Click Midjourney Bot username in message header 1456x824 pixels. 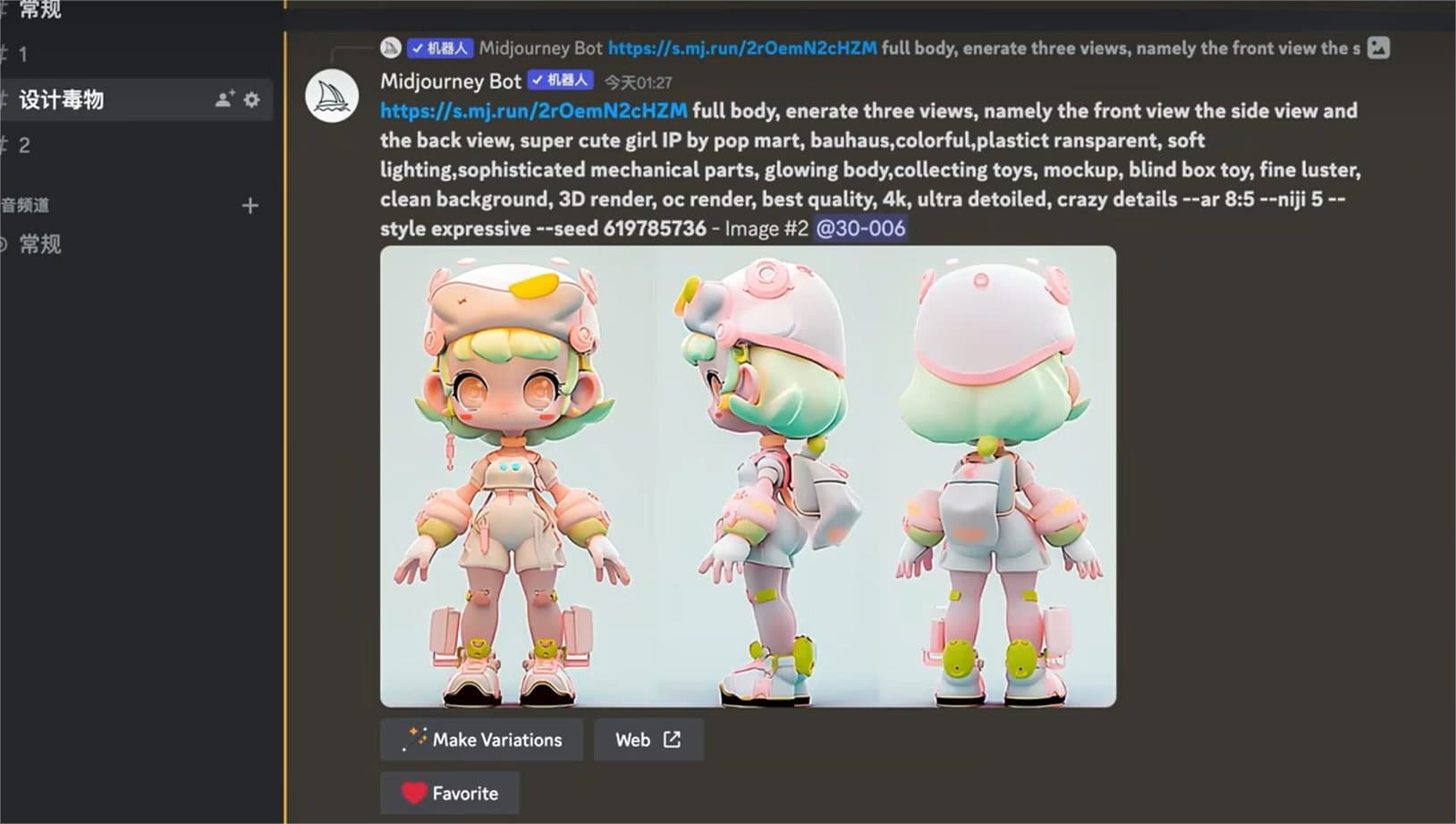pos(450,81)
